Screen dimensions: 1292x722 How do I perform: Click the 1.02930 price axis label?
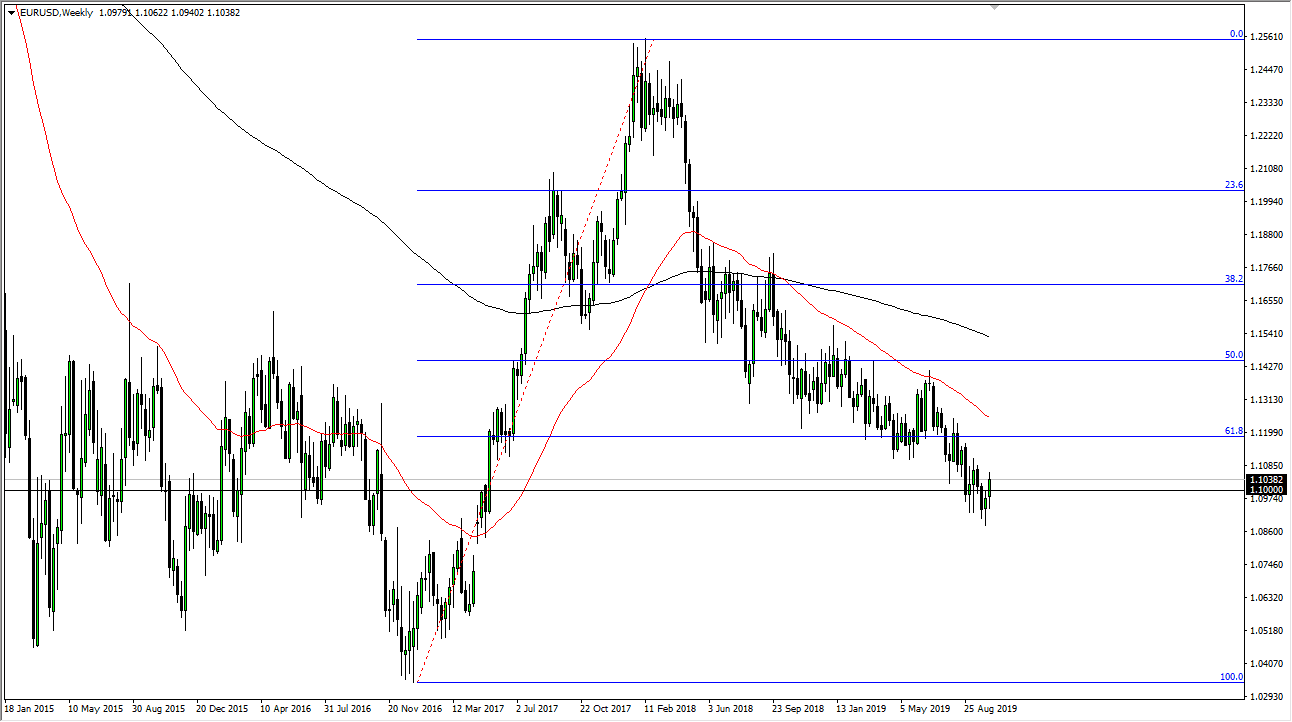pos(1267,697)
